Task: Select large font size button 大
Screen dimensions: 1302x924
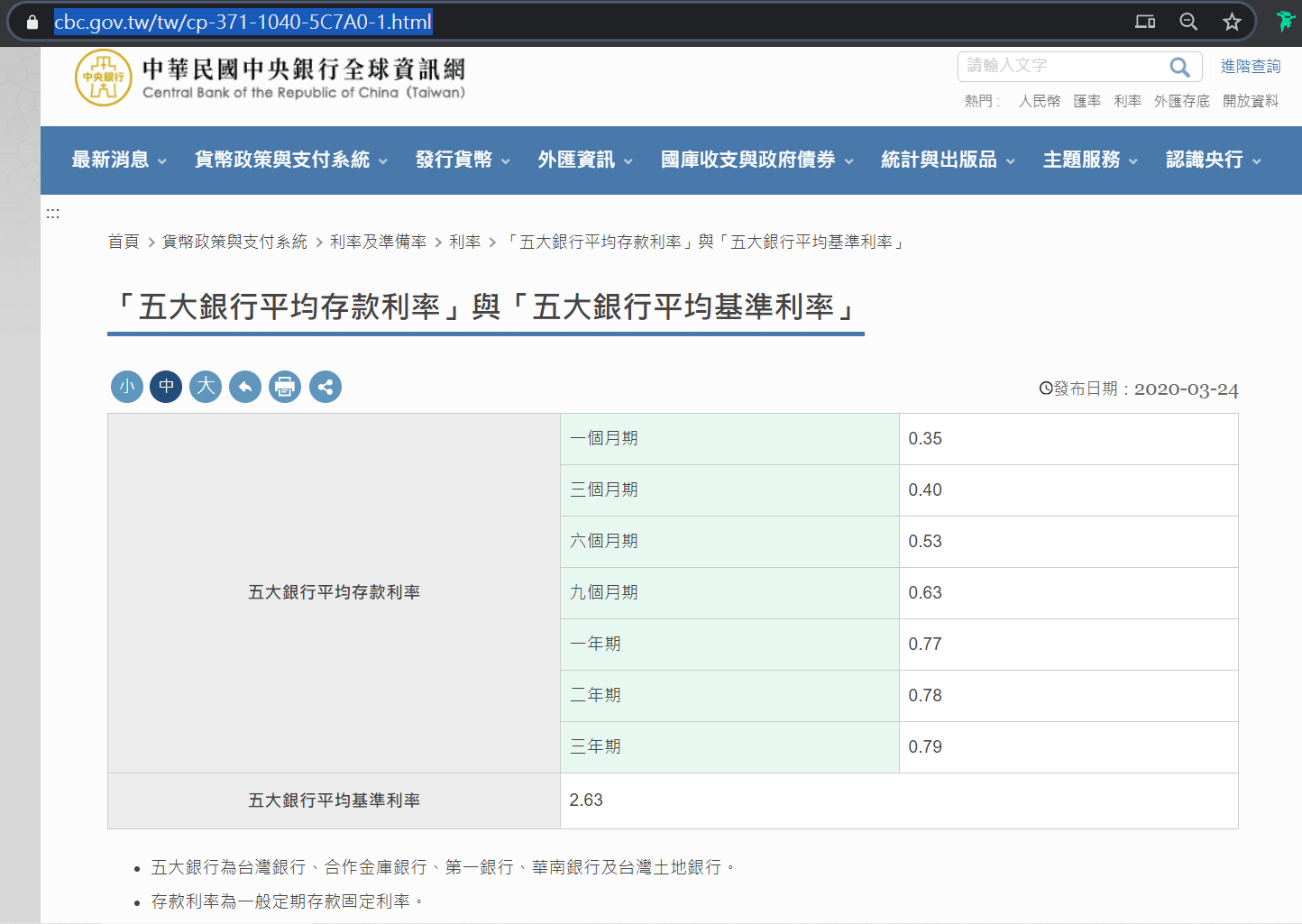Action: click(206, 387)
